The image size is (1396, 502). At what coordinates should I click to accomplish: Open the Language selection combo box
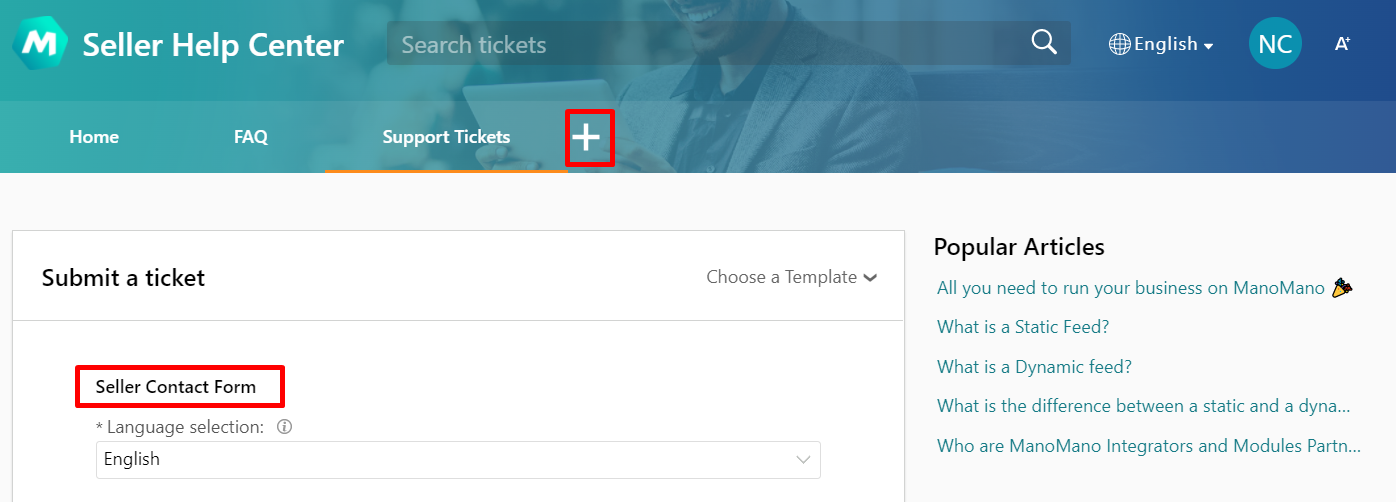click(x=458, y=460)
